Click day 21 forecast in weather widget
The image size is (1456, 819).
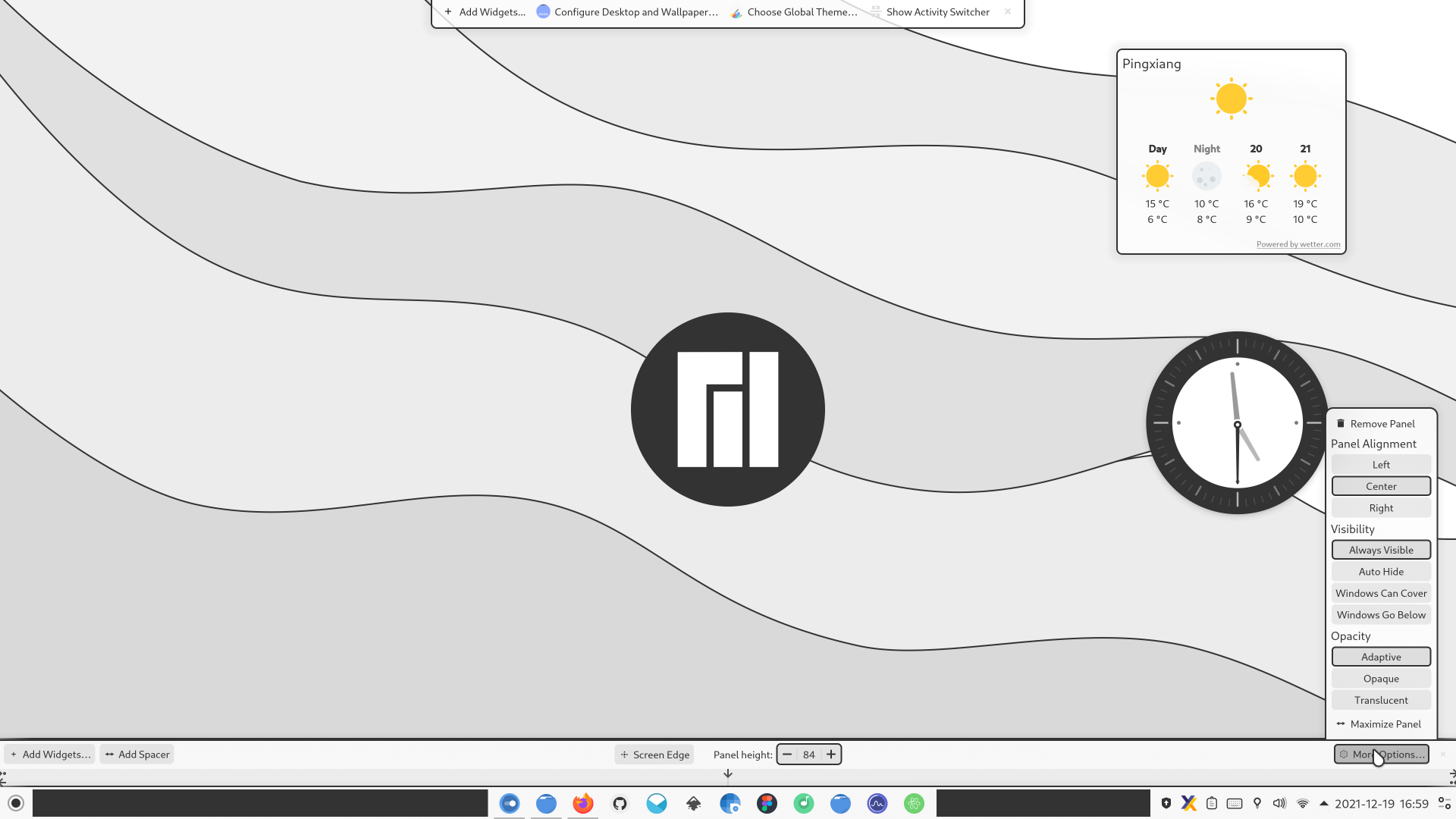[1305, 184]
